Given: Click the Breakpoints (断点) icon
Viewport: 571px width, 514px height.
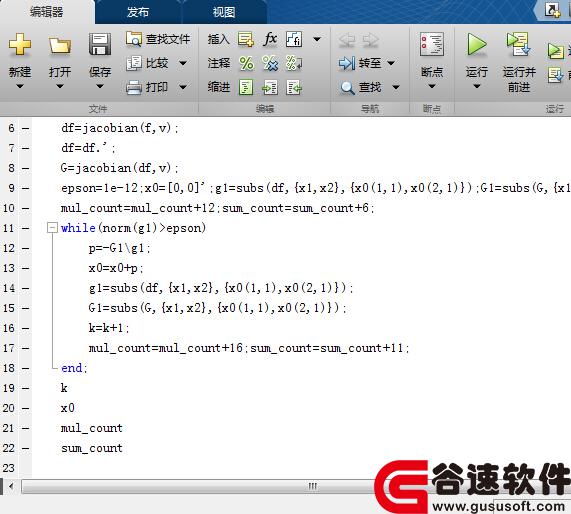Looking at the screenshot, I should coord(432,44).
